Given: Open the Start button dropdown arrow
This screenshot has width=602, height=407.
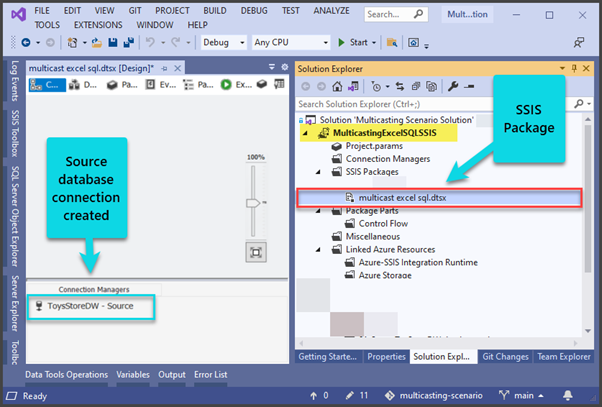Looking at the screenshot, I should point(374,43).
